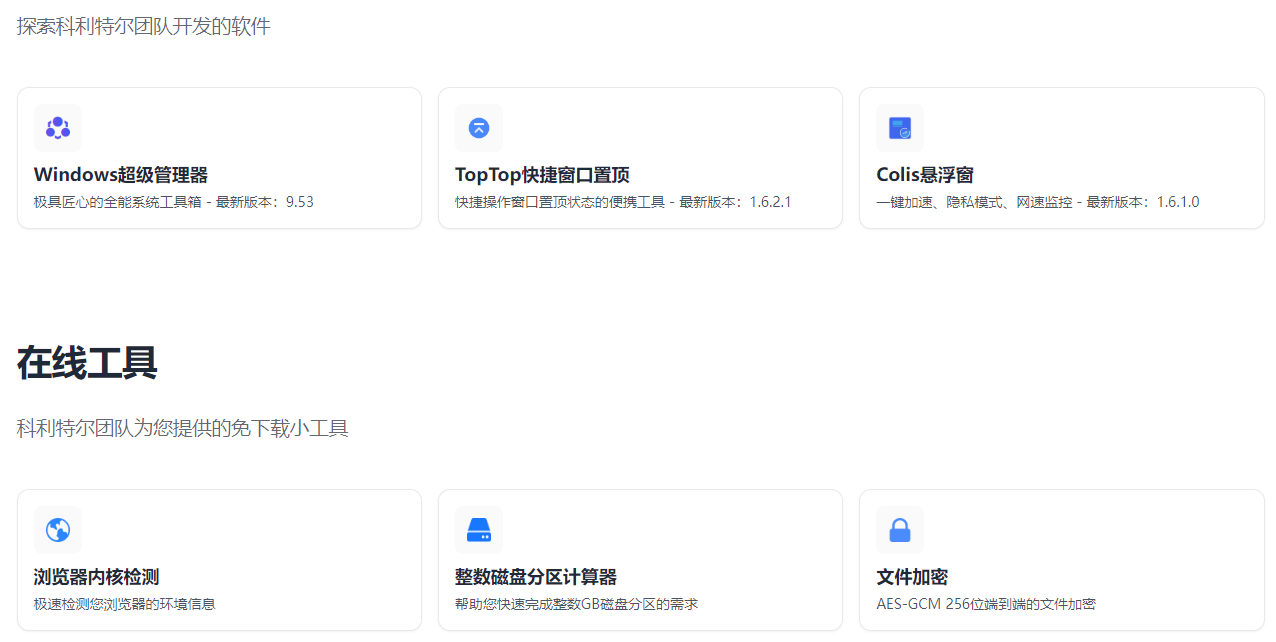Click the padlock icon for 文件加密

click(x=900, y=530)
